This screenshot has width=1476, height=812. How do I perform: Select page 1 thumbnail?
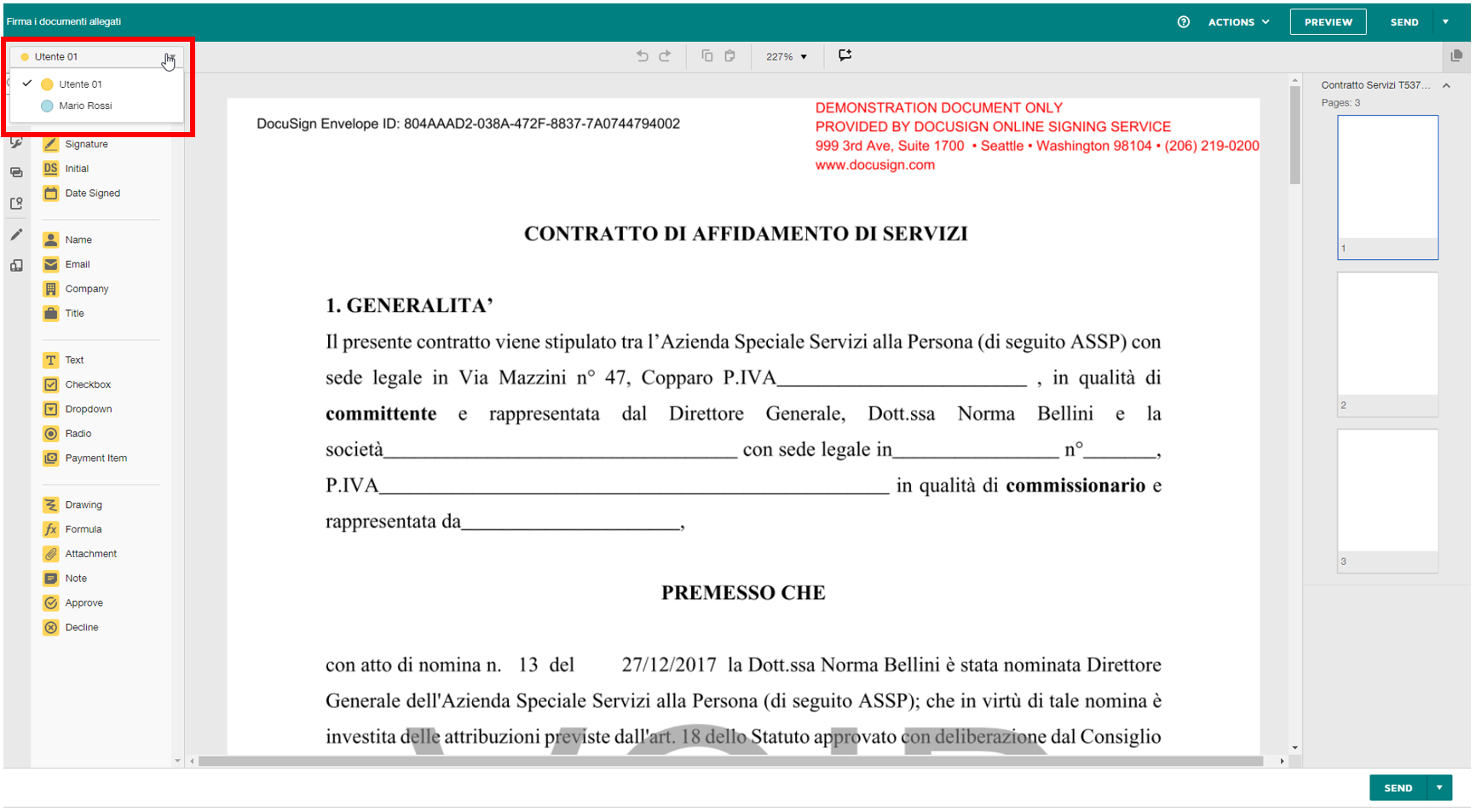pyautogui.click(x=1387, y=187)
